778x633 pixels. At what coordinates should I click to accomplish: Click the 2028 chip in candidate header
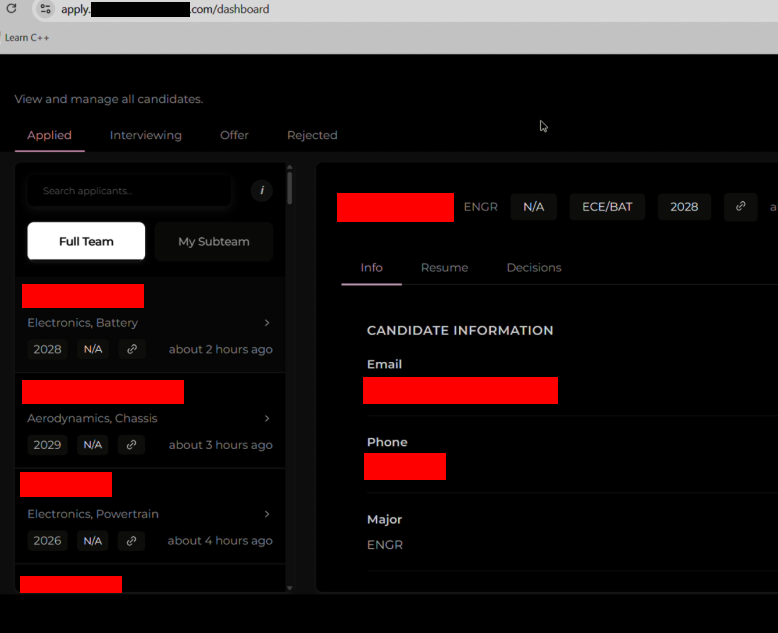click(x=684, y=207)
